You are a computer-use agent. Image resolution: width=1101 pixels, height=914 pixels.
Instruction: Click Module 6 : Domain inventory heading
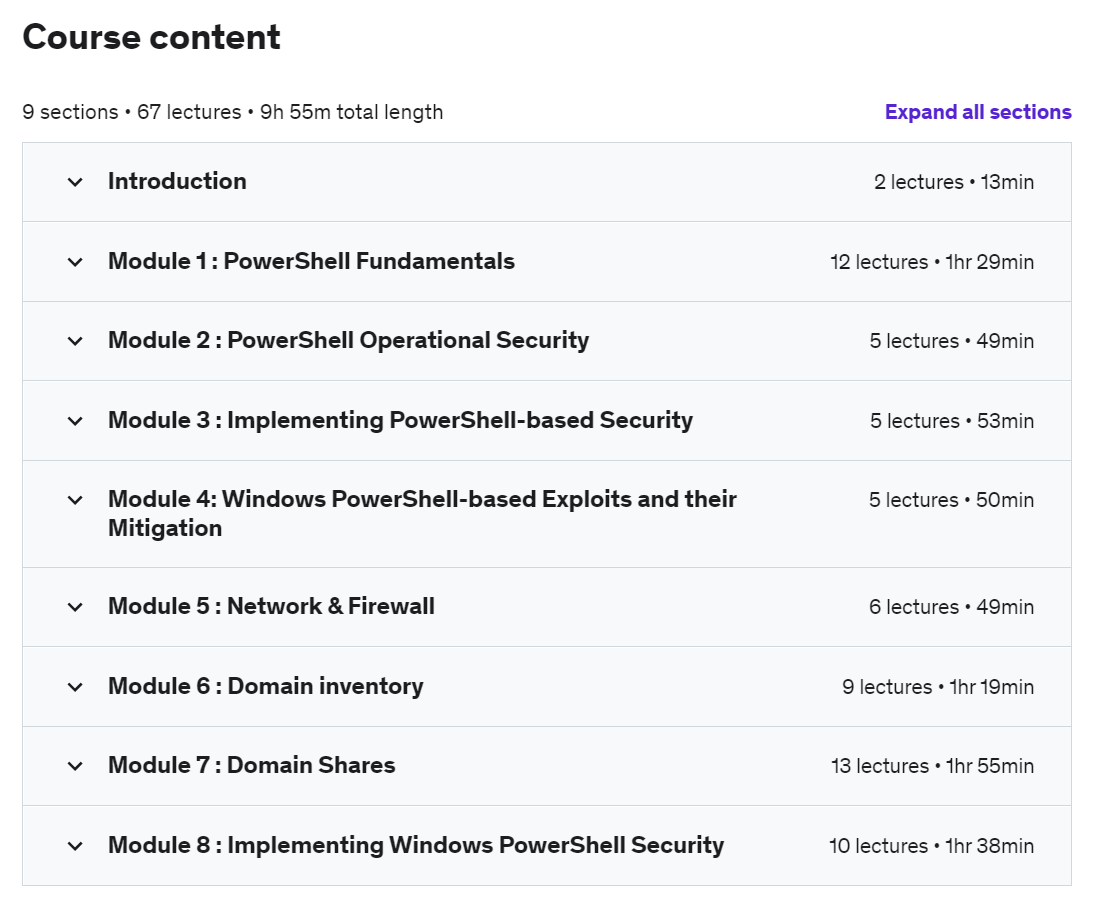click(x=265, y=686)
